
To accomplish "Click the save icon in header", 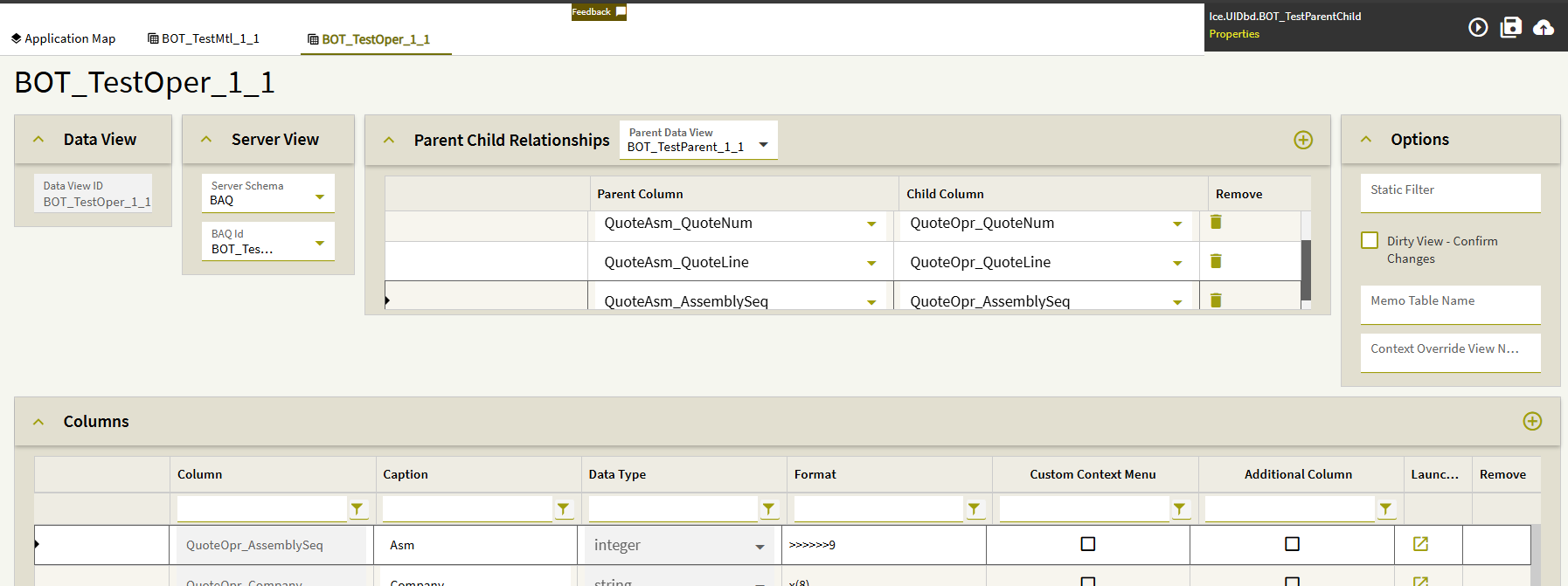I will [x=1511, y=28].
